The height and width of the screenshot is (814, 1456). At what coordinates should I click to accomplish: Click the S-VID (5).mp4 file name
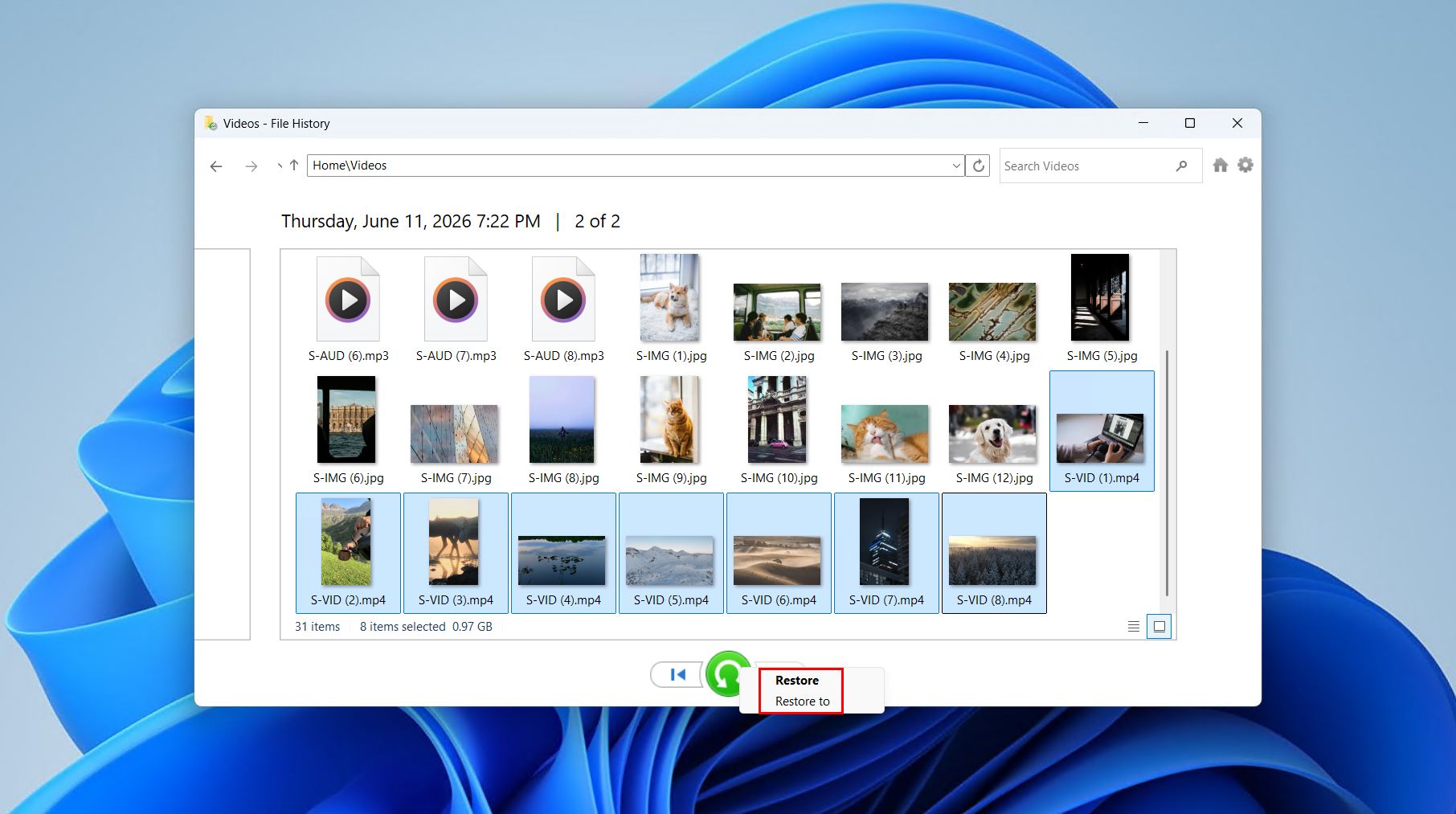click(671, 600)
